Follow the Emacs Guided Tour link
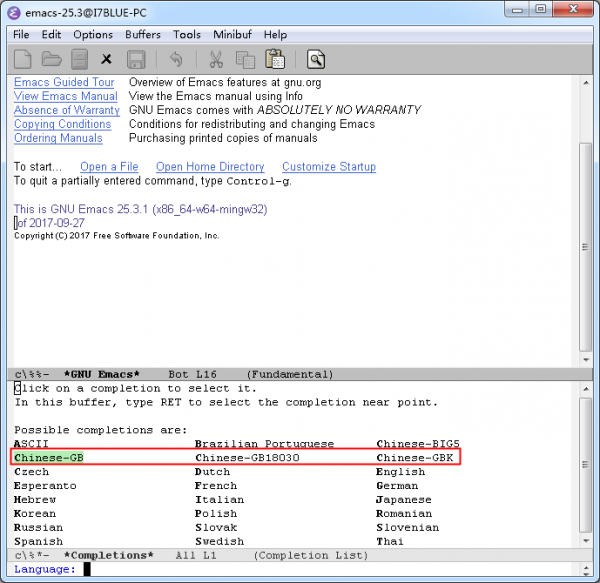Image resolution: width=600 pixels, height=583 pixels. (64, 82)
